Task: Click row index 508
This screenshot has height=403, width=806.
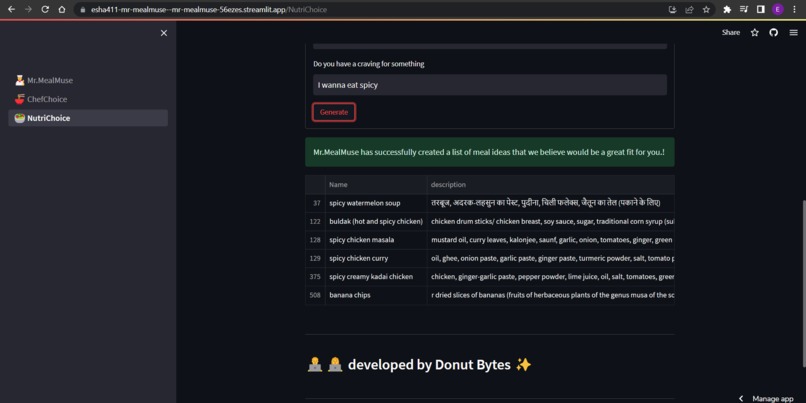Action: [315, 295]
